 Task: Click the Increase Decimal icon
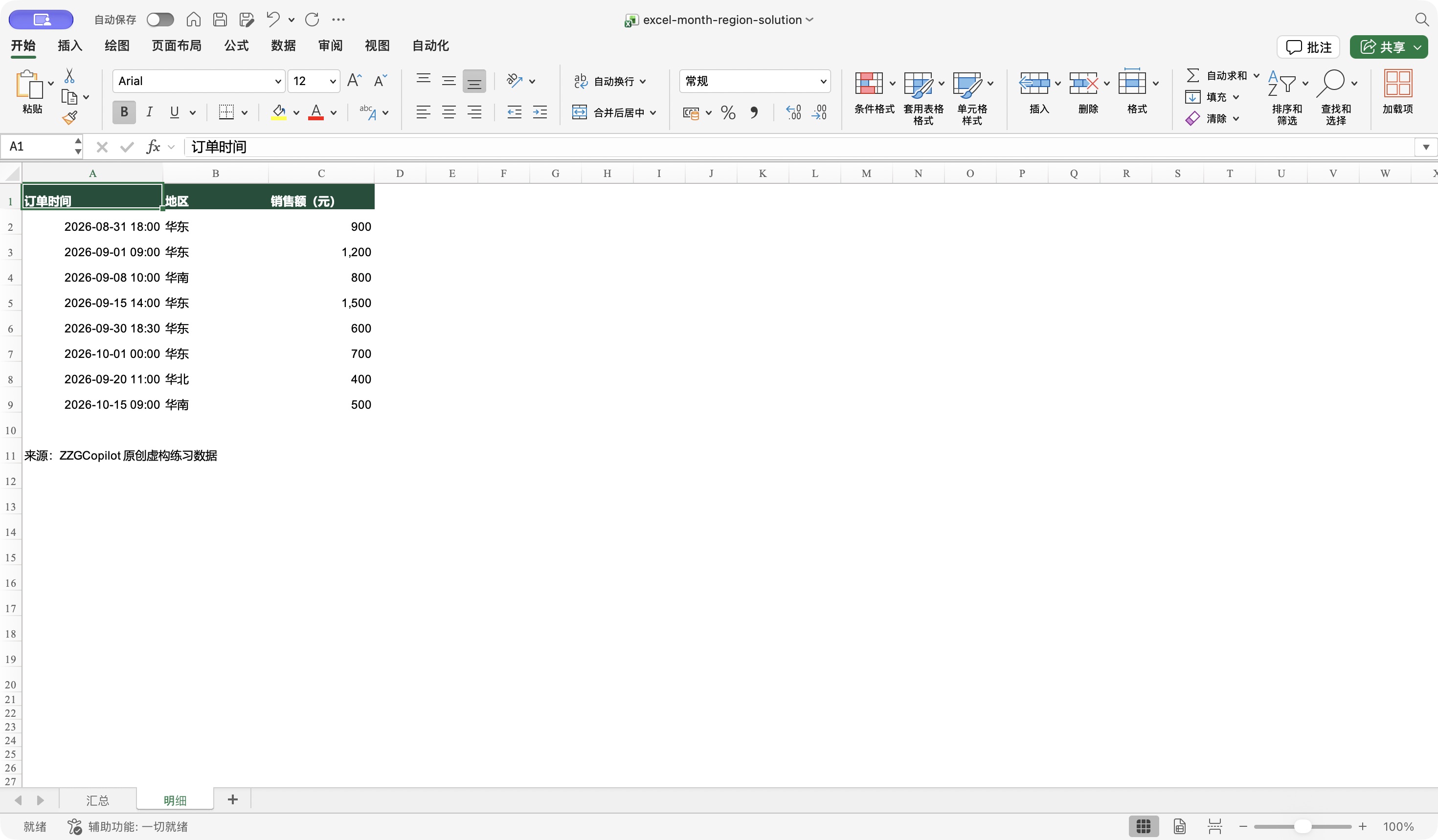(794, 112)
